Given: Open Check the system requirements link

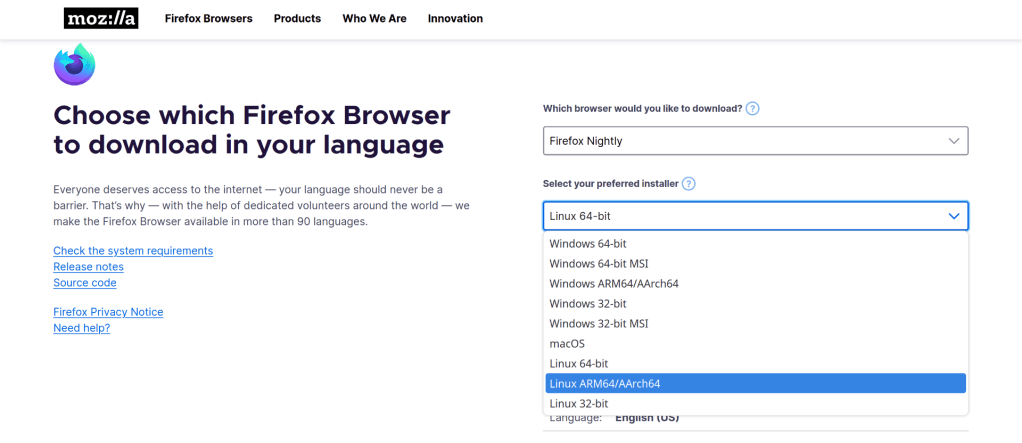Looking at the screenshot, I should pos(133,251).
